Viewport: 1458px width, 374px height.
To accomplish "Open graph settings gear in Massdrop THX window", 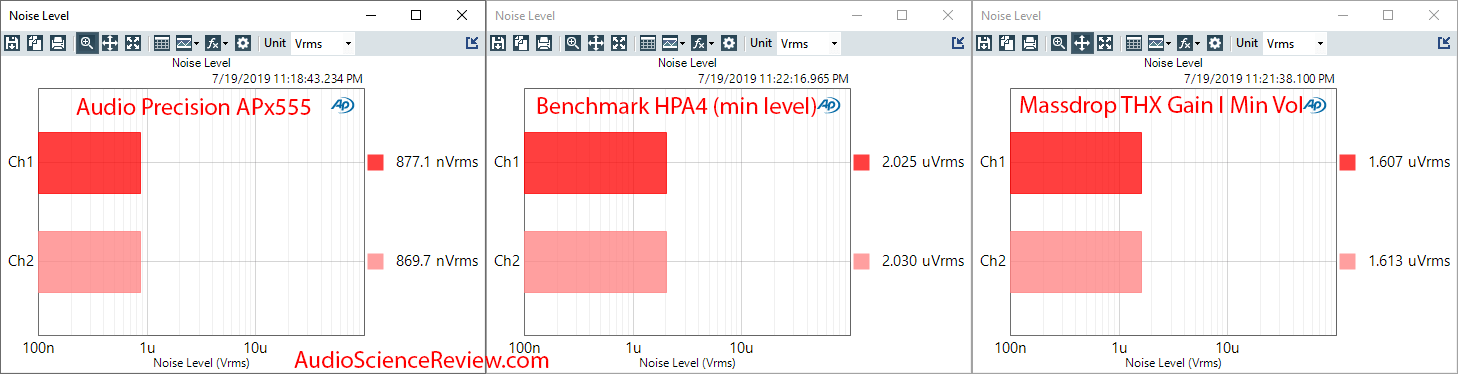I will tap(1215, 43).
